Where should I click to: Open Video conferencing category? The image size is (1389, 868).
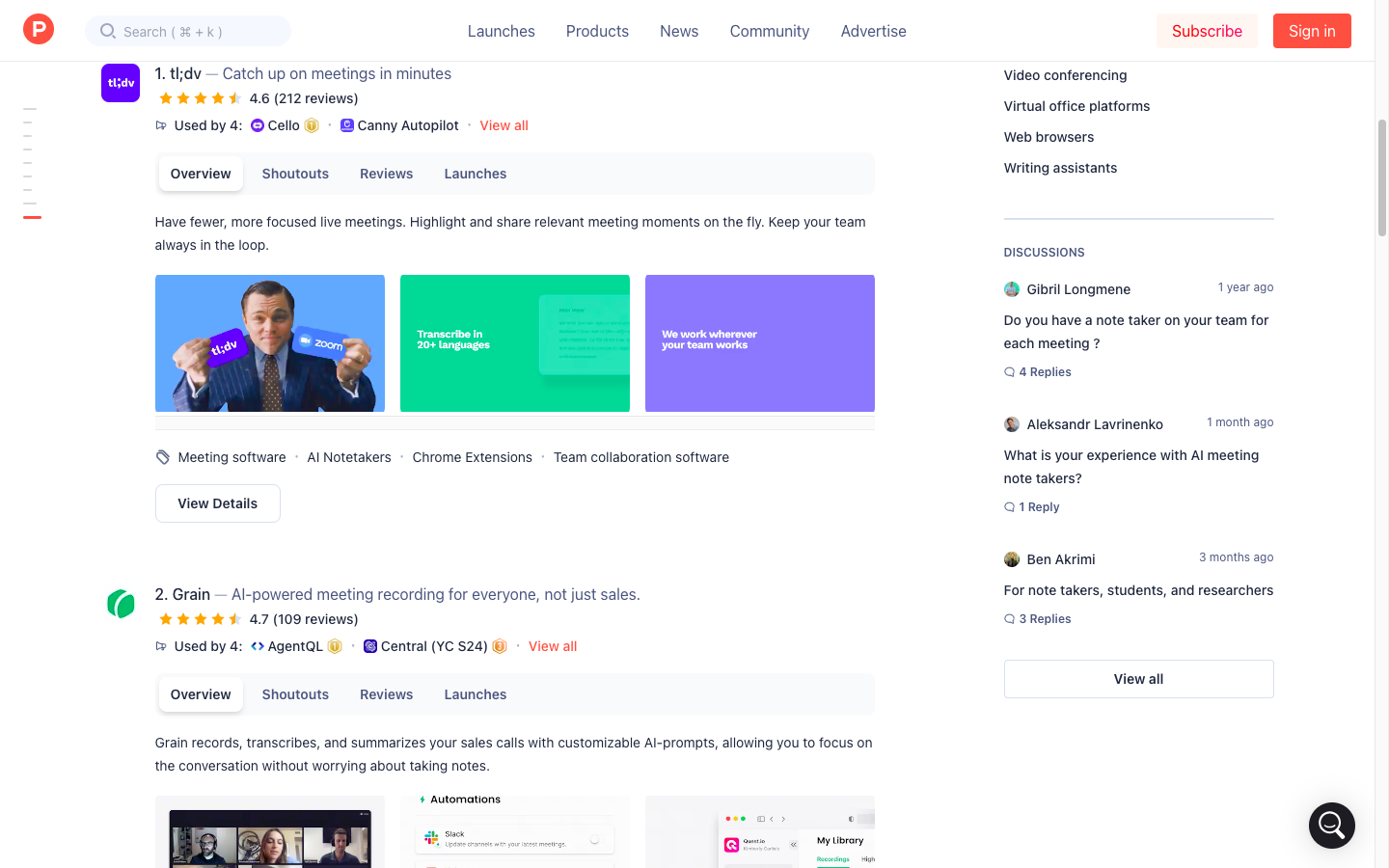point(1065,75)
